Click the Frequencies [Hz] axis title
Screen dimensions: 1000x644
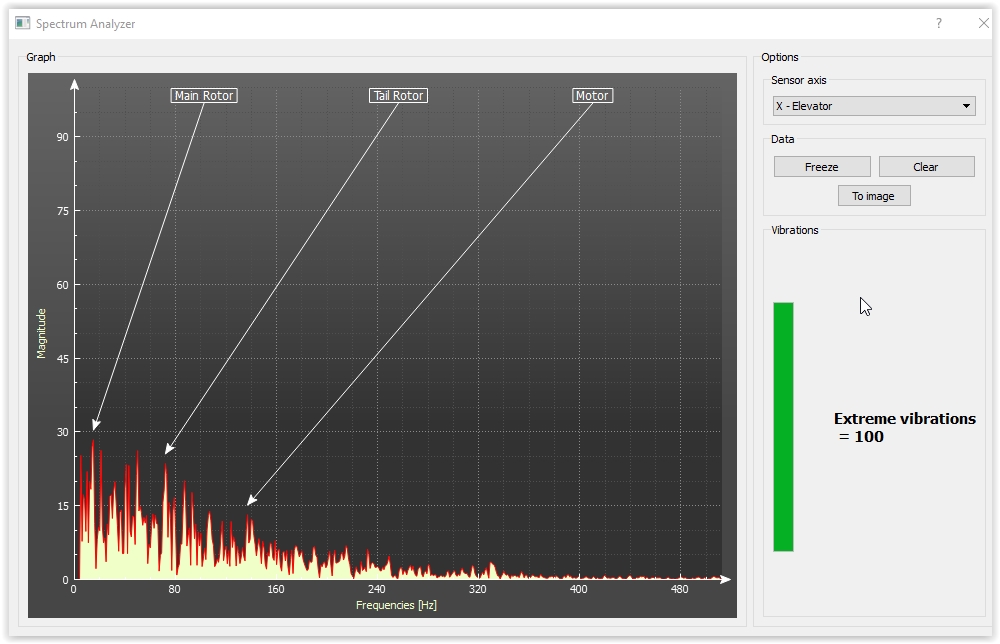click(396, 605)
